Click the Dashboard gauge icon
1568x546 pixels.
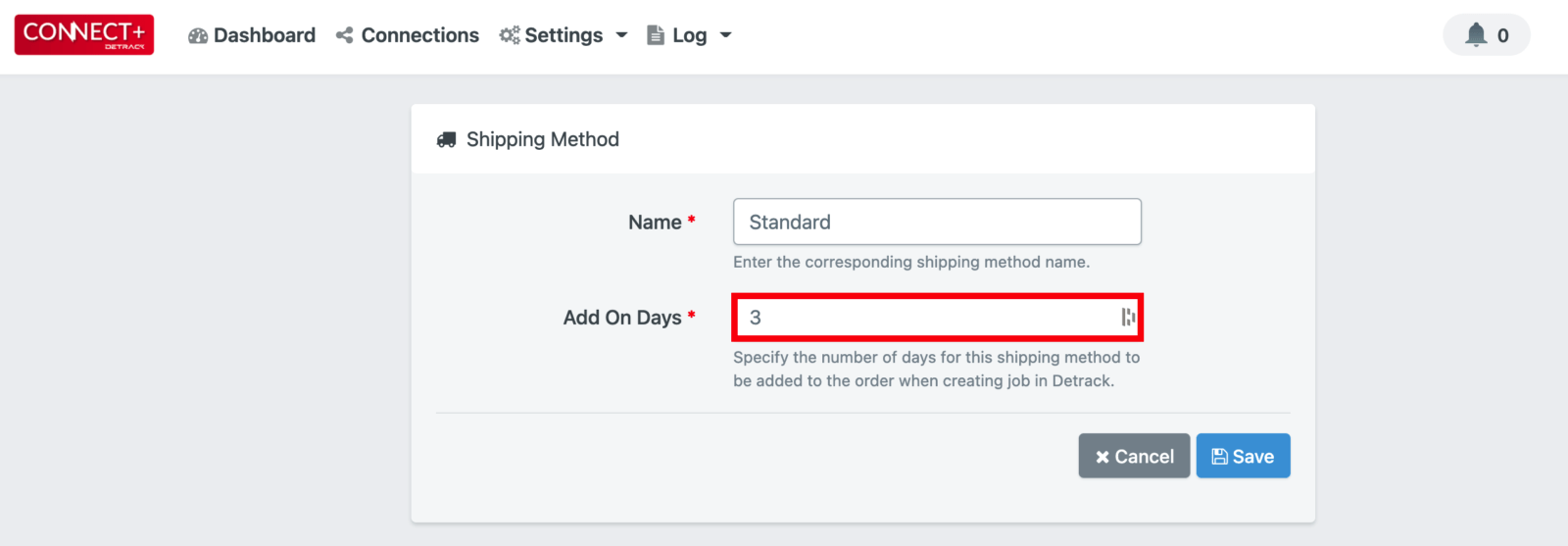[198, 35]
